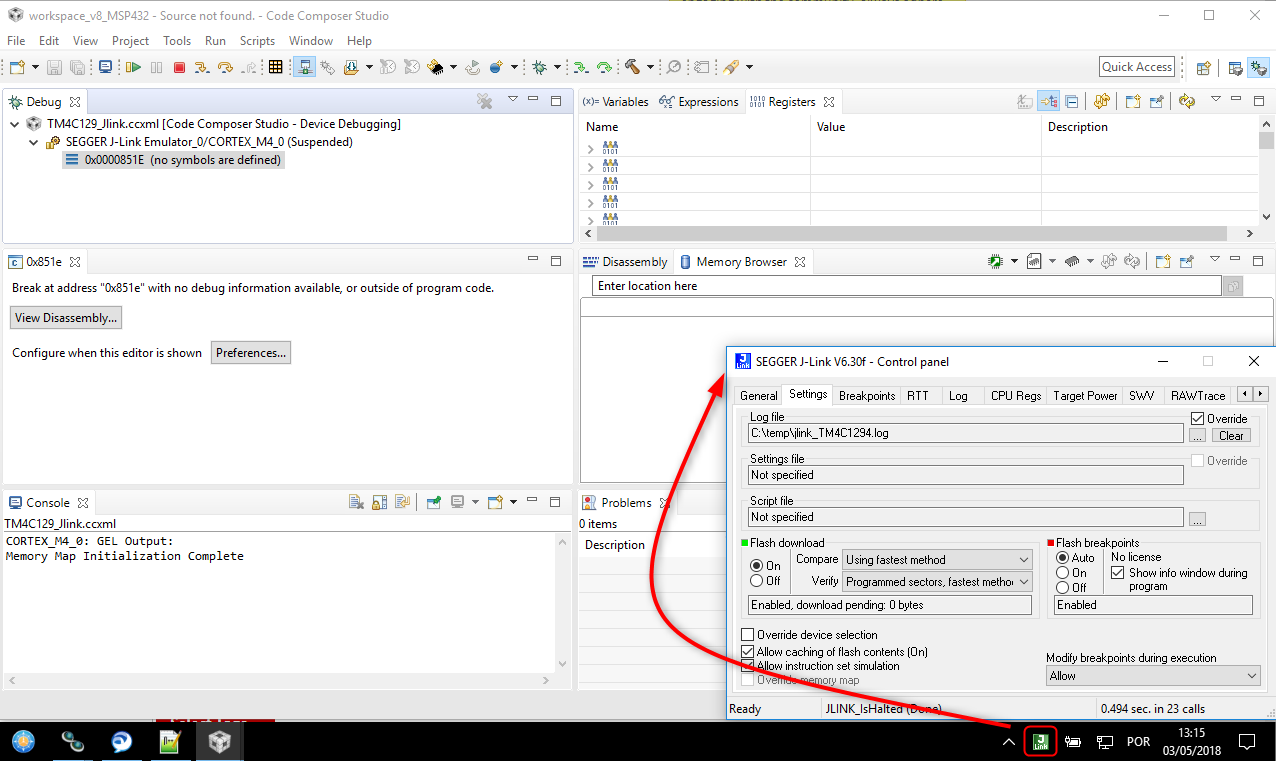Click the Step Into toolbar icon
This screenshot has height=761, width=1276.
click(x=203, y=66)
